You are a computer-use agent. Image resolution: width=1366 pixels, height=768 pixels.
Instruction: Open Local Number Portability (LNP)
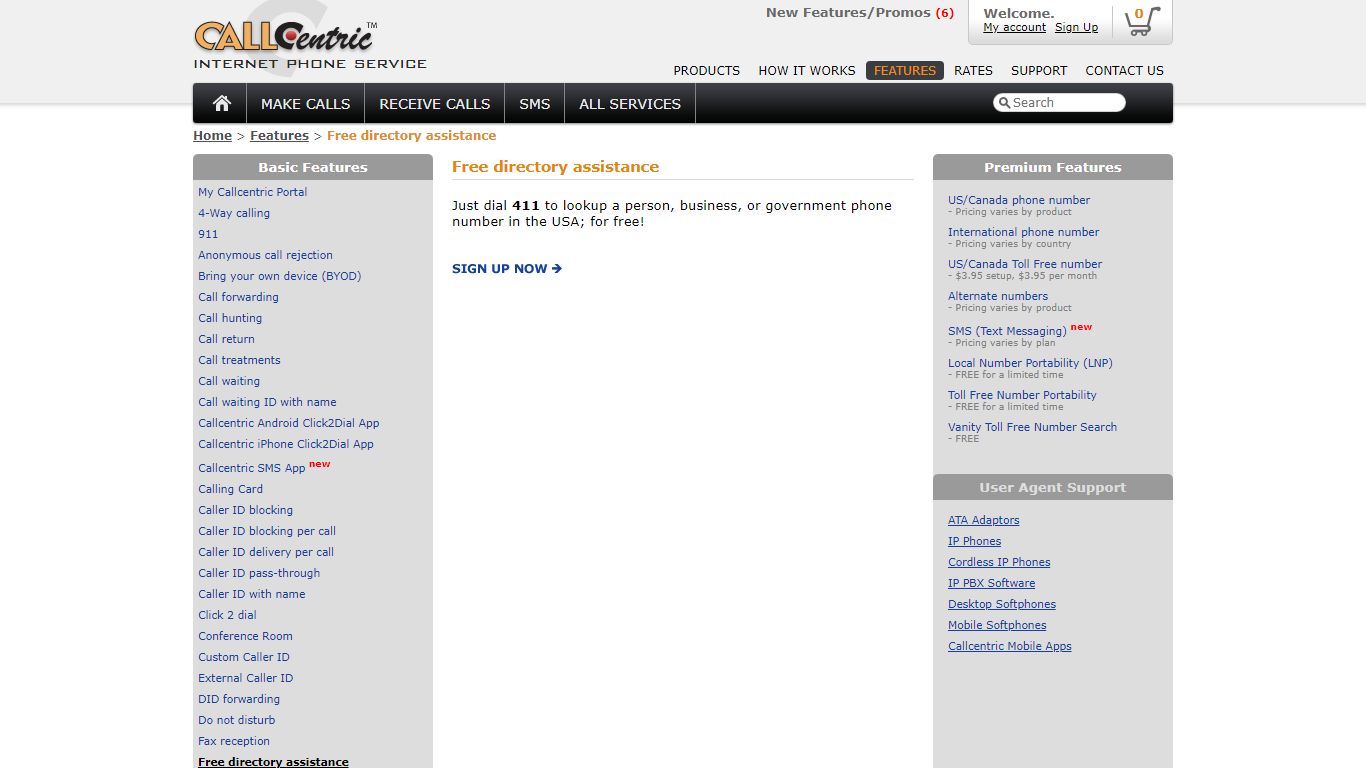pos(1030,363)
